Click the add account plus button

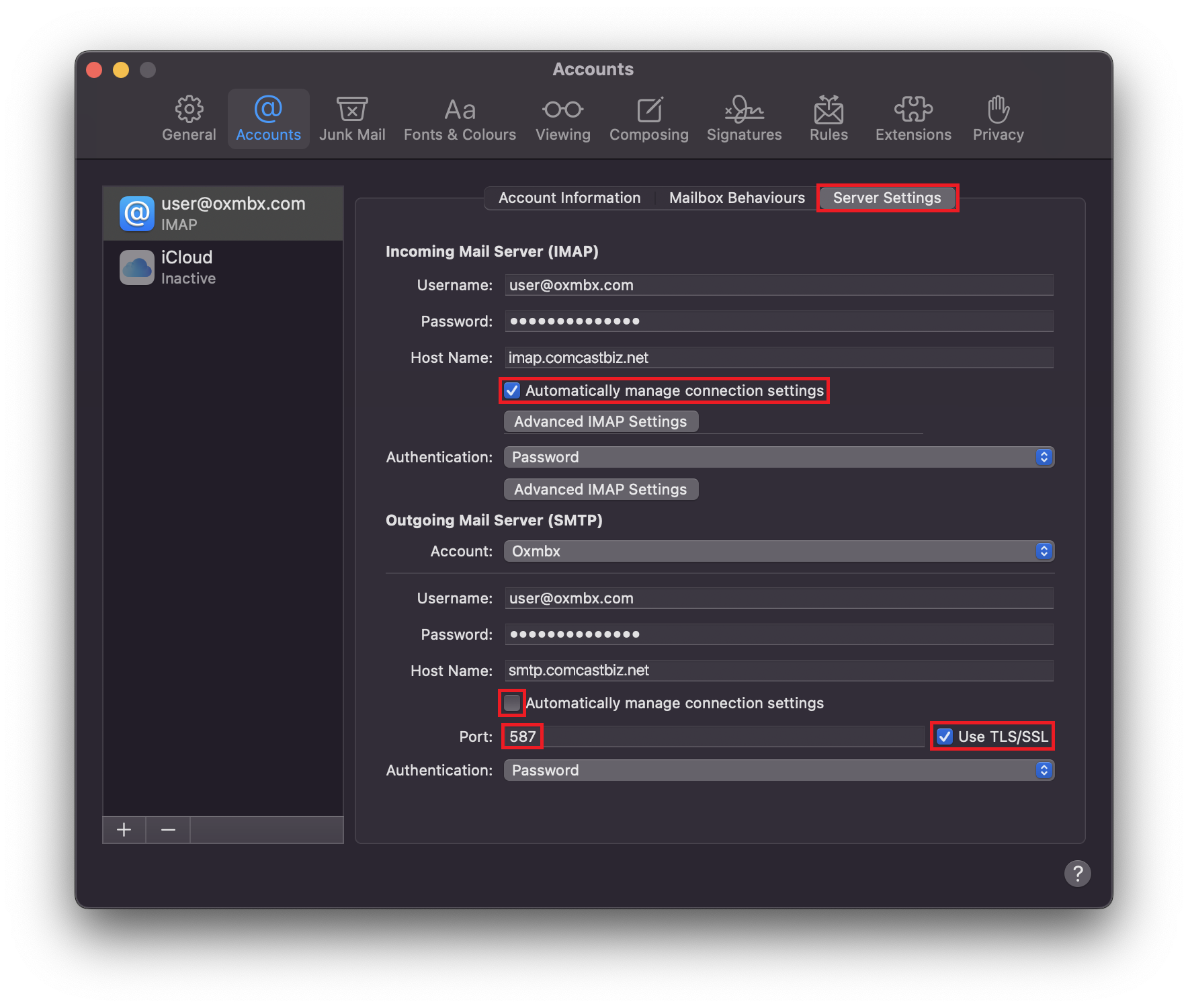[x=124, y=830]
